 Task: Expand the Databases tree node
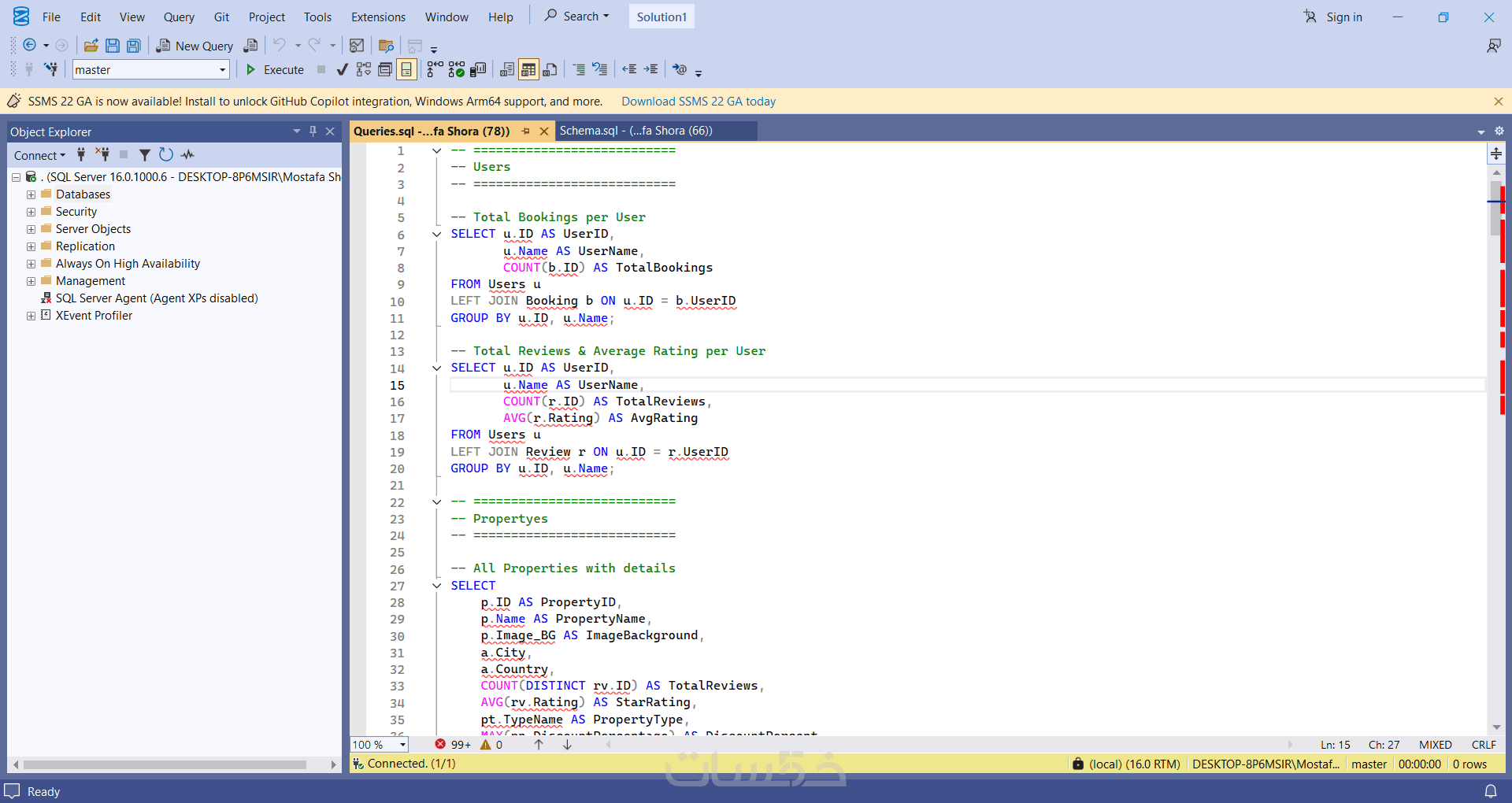tap(31, 194)
